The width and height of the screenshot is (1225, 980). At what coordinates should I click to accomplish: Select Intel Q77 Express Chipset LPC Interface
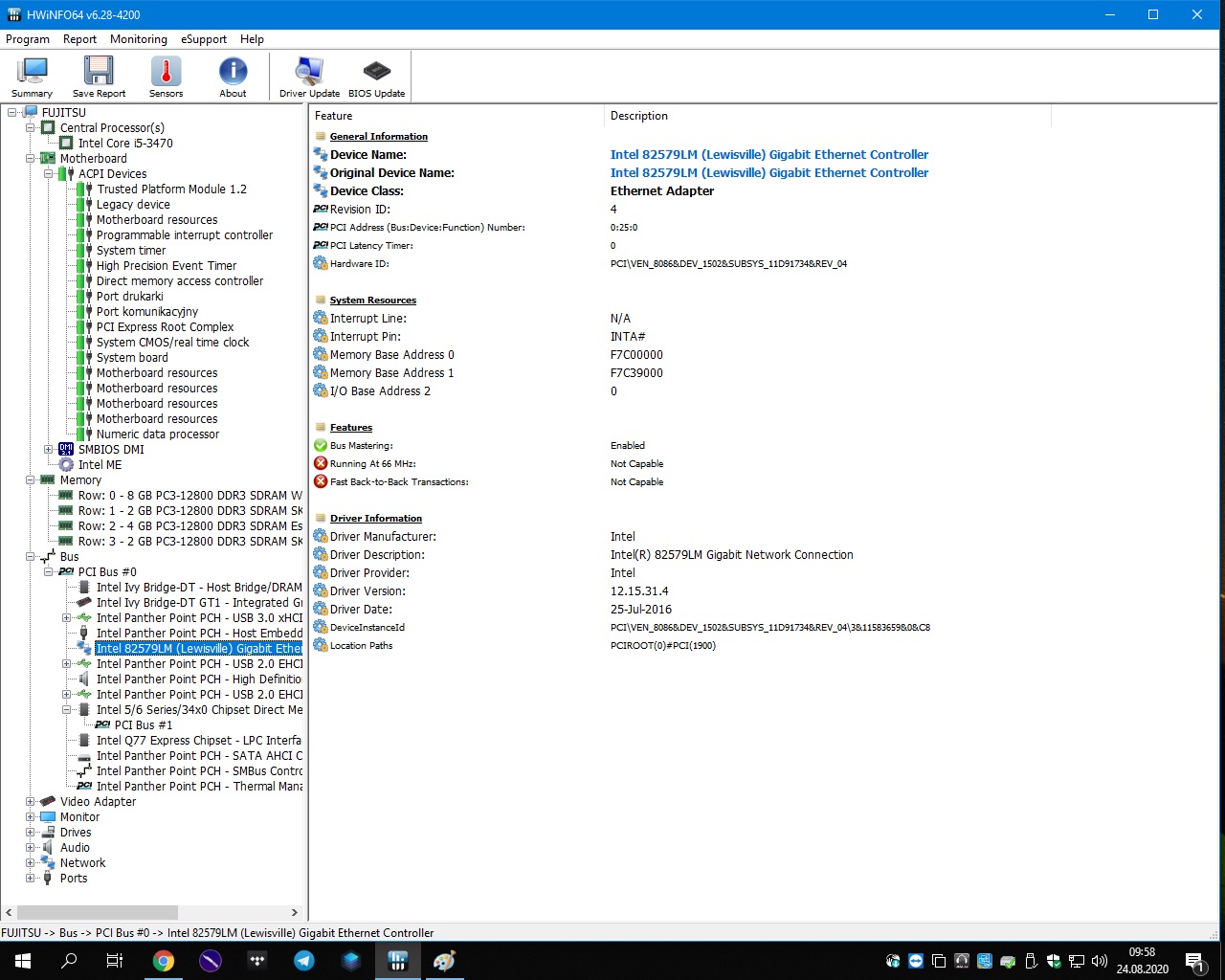coord(199,741)
